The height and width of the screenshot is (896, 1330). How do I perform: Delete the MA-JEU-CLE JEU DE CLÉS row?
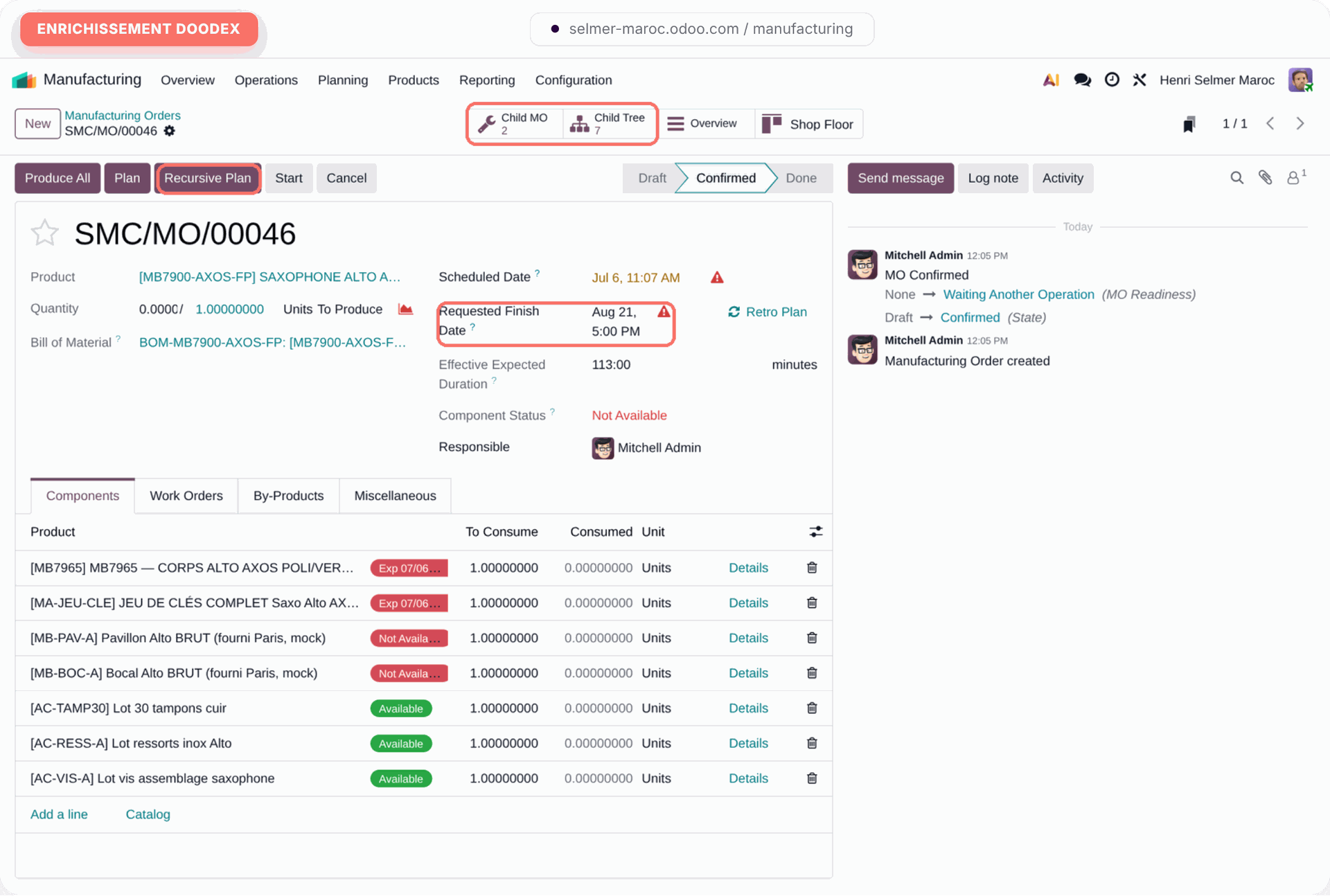tap(812, 603)
